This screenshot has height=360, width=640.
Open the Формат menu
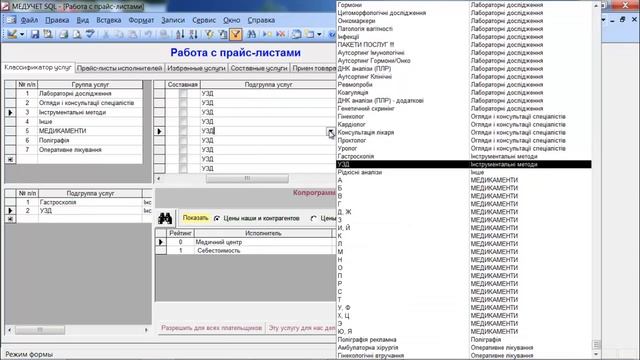(x=141, y=20)
